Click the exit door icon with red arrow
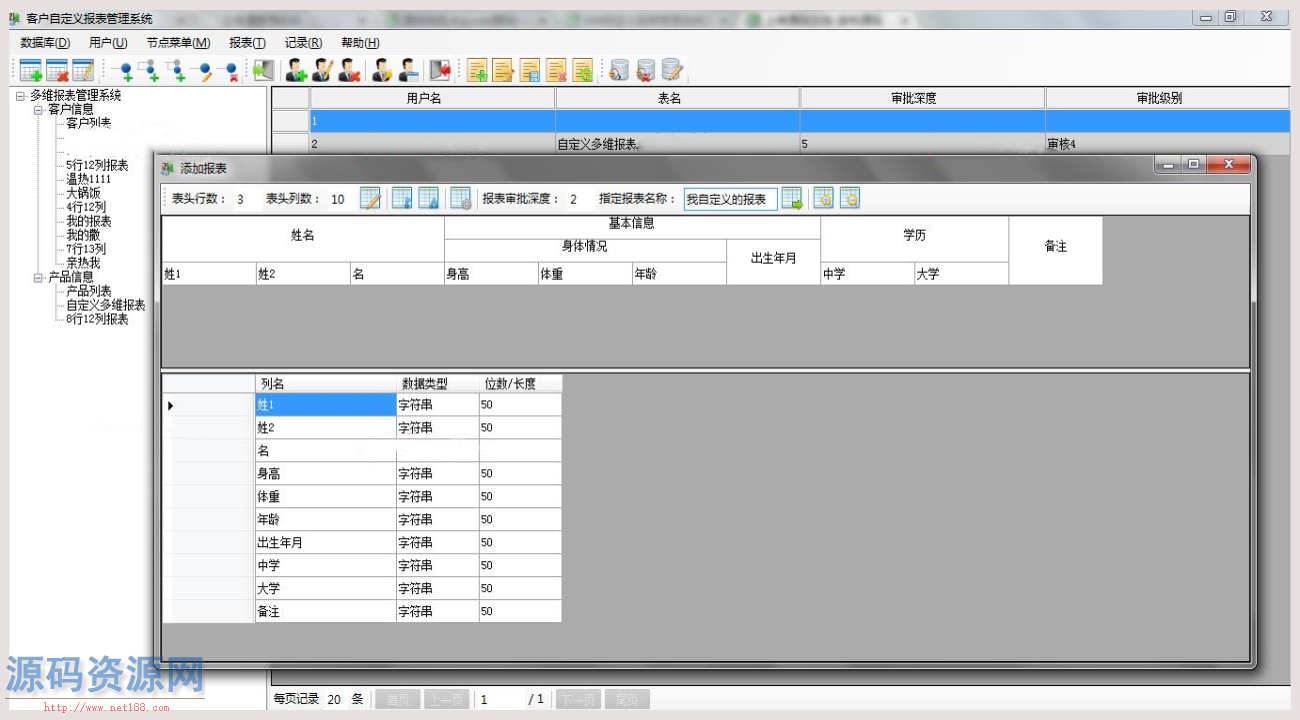The height and width of the screenshot is (720, 1300). [x=440, y=70]
